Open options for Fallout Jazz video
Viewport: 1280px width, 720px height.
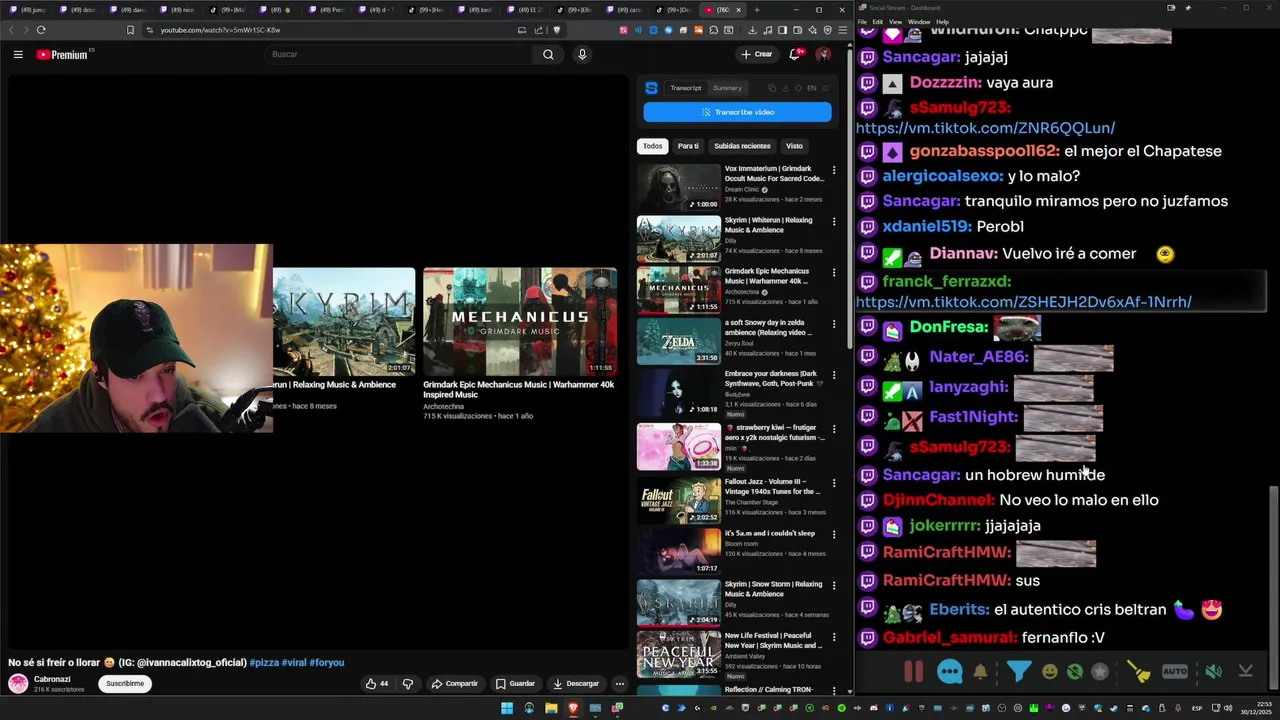pos(834,483)
